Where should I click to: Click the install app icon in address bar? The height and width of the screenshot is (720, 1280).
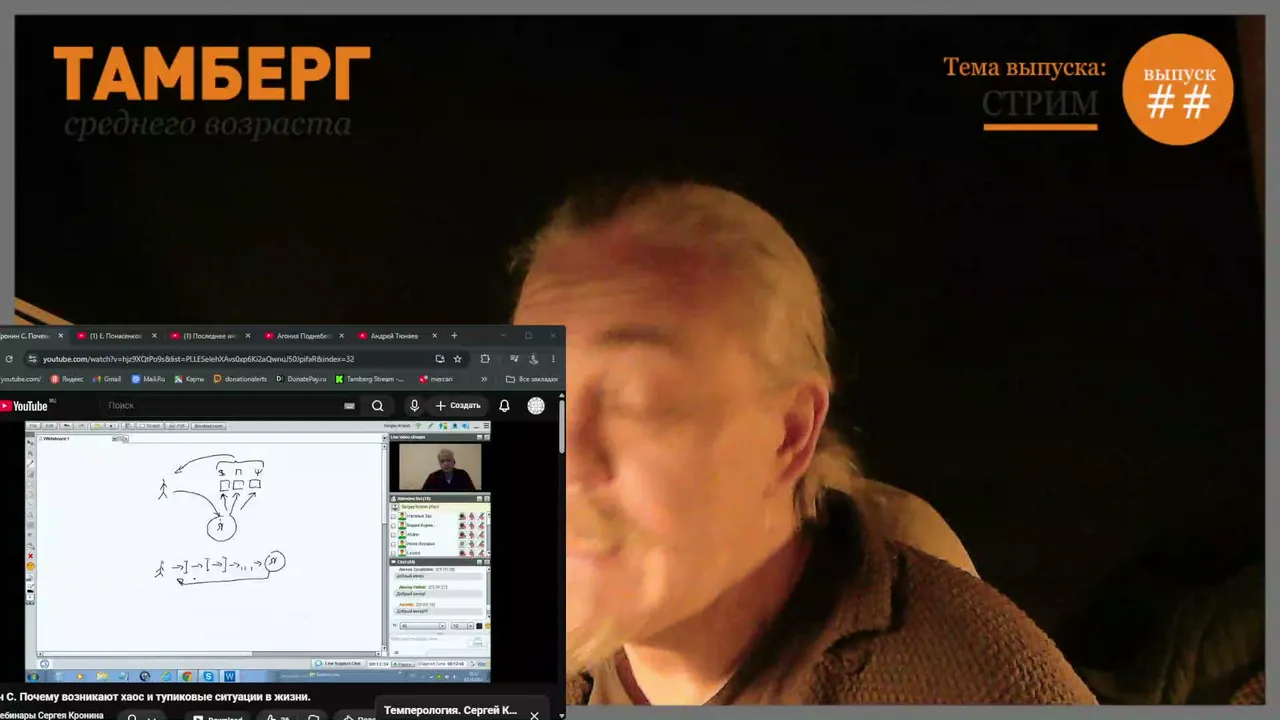click(x=439, y=359)
